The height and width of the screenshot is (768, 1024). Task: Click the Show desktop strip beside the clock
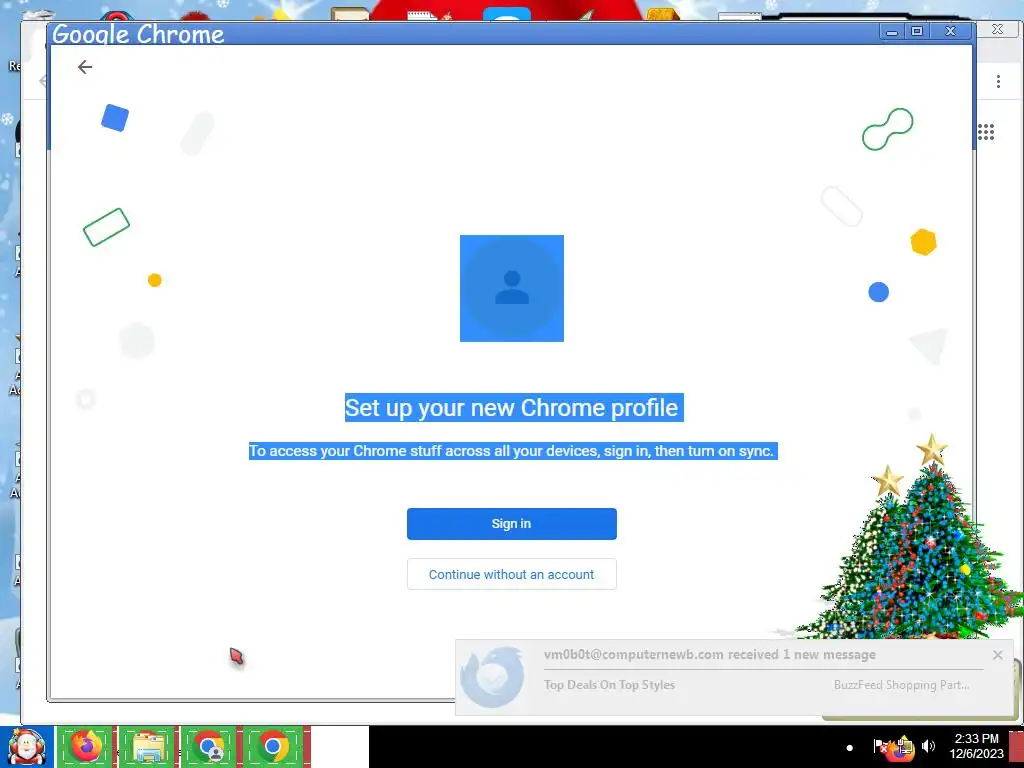point(1016,747)
